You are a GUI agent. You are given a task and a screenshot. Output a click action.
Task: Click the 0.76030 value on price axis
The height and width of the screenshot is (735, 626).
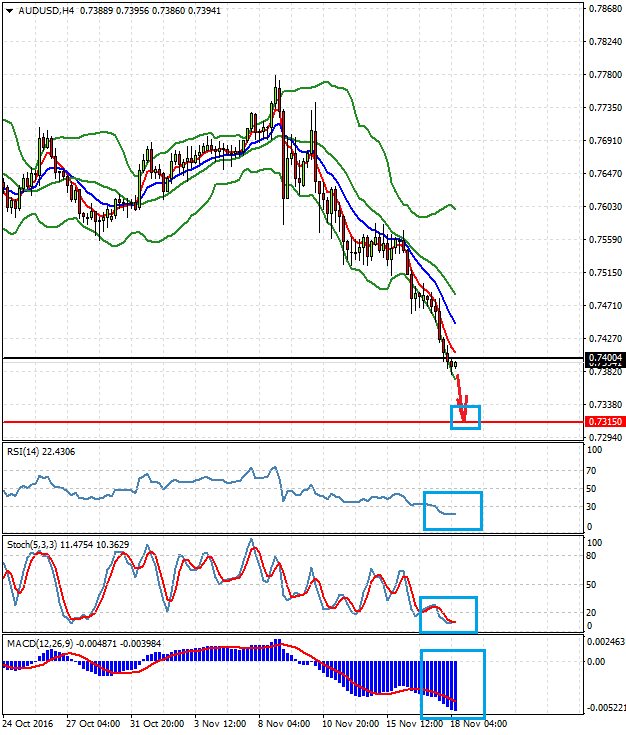605,207
